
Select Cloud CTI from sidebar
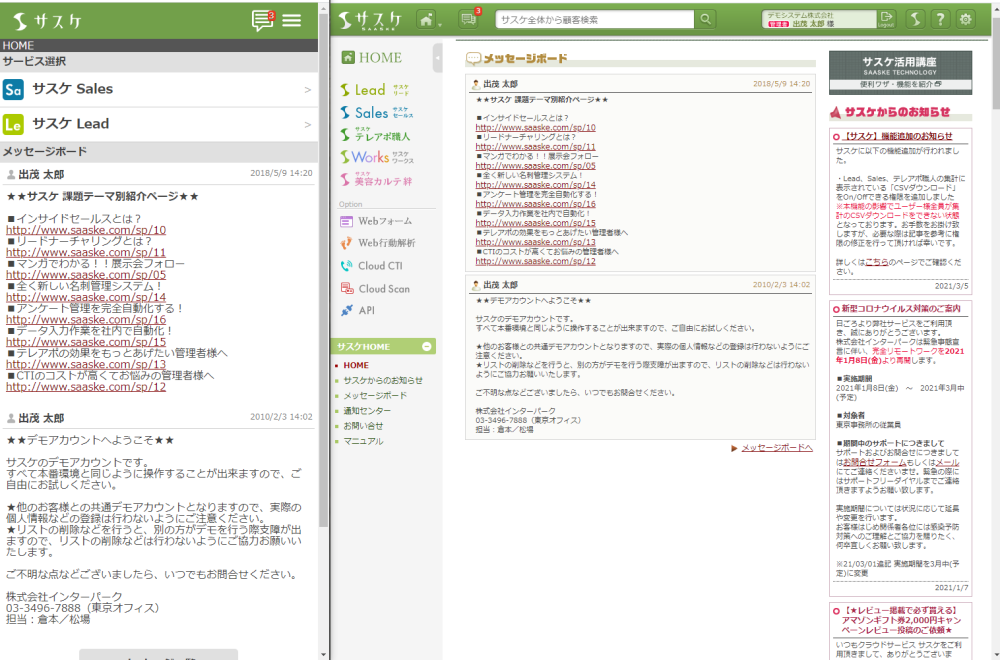point(380,266)
